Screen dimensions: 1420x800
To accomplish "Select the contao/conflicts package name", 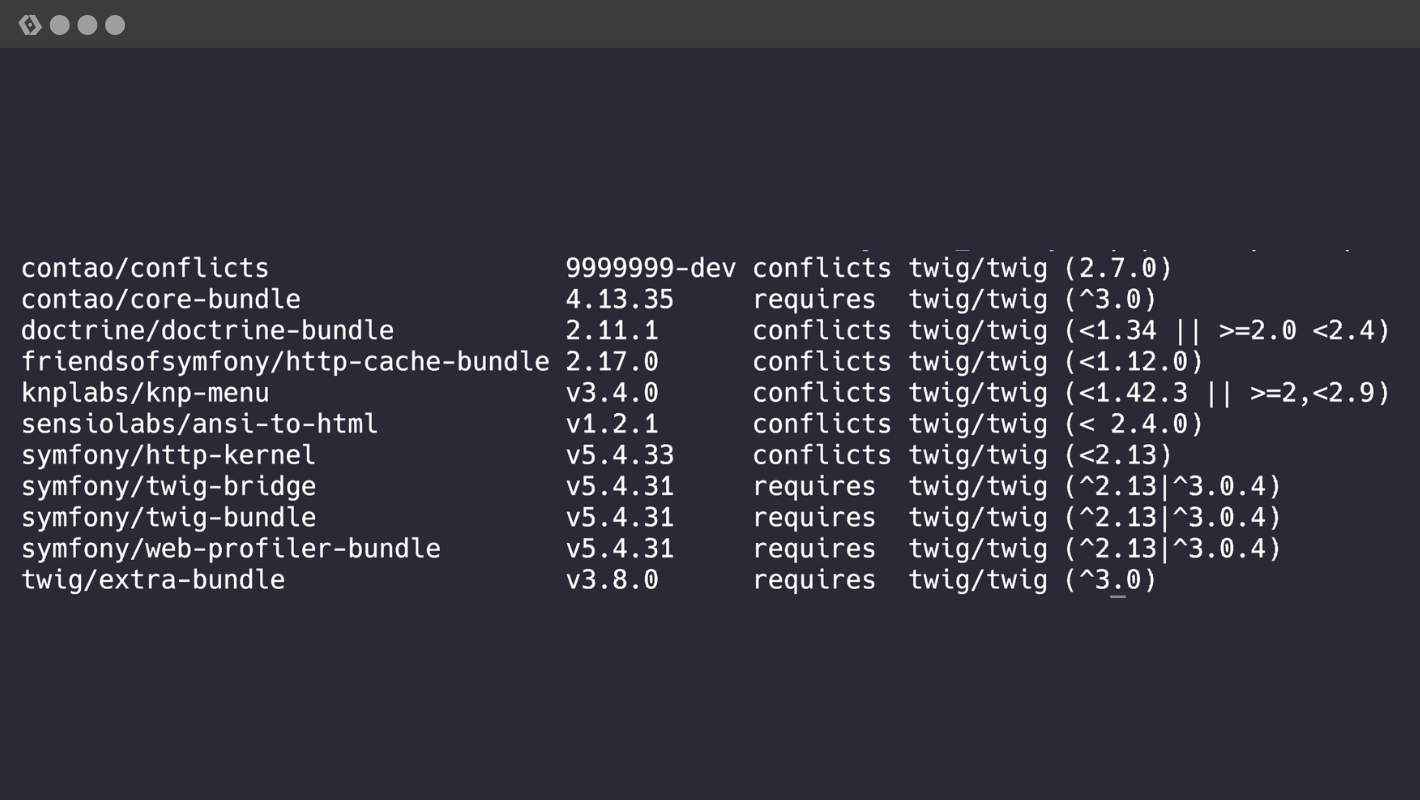I will (144, 267).
